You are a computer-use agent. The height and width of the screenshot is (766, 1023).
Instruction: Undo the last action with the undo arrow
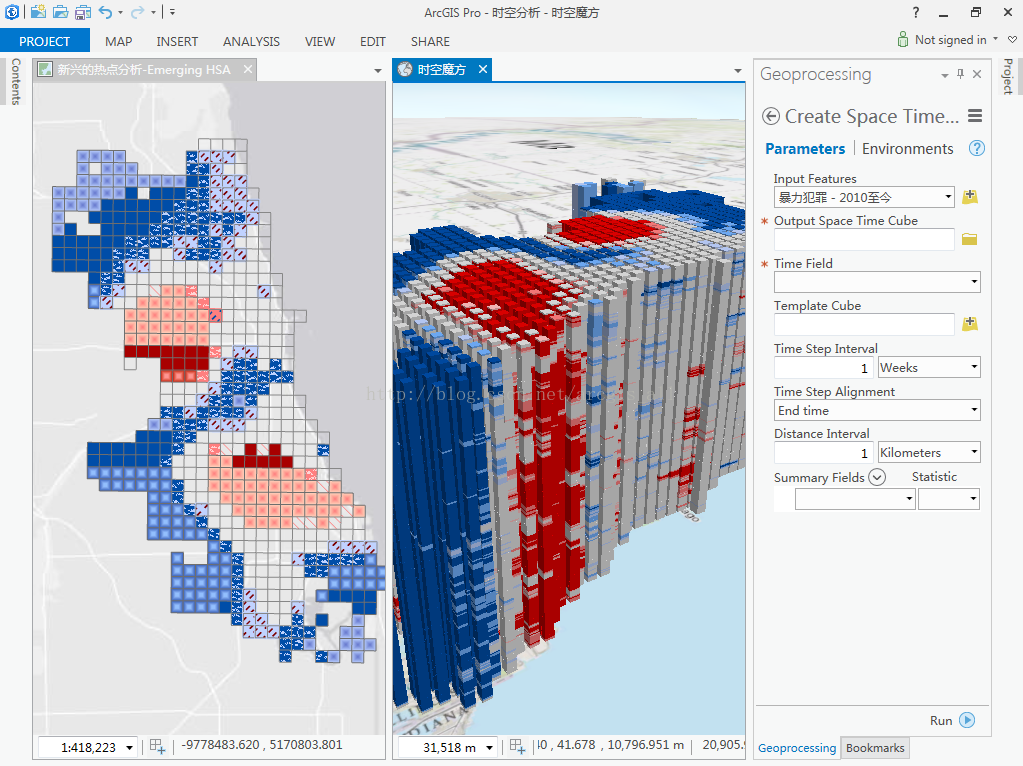(x=106, y=12)
